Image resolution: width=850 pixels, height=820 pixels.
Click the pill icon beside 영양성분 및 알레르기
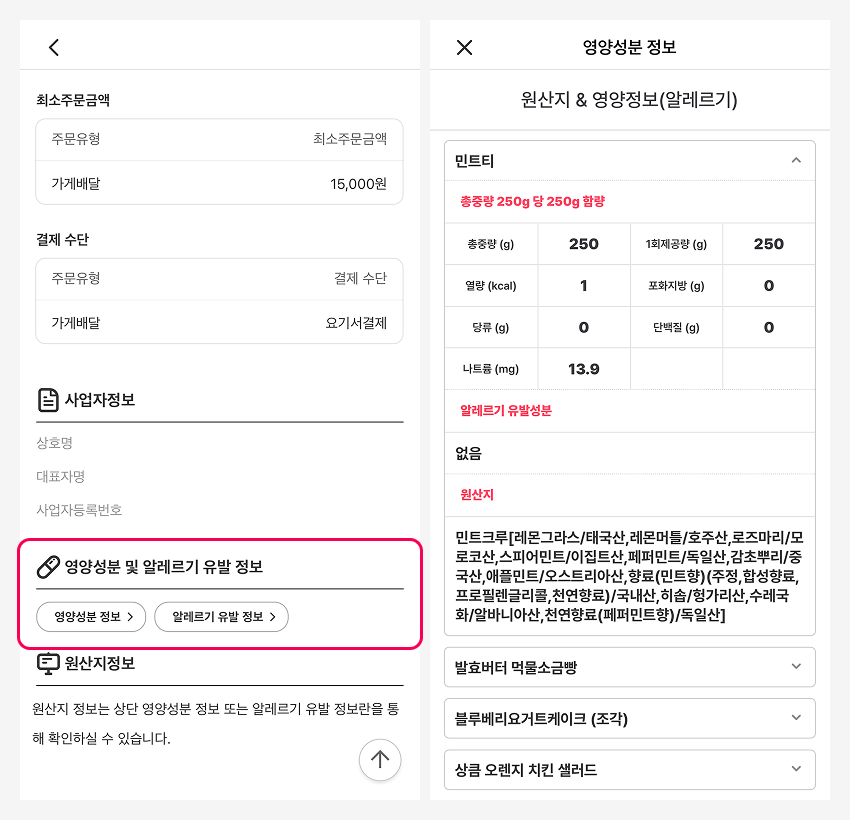(48, 567)
